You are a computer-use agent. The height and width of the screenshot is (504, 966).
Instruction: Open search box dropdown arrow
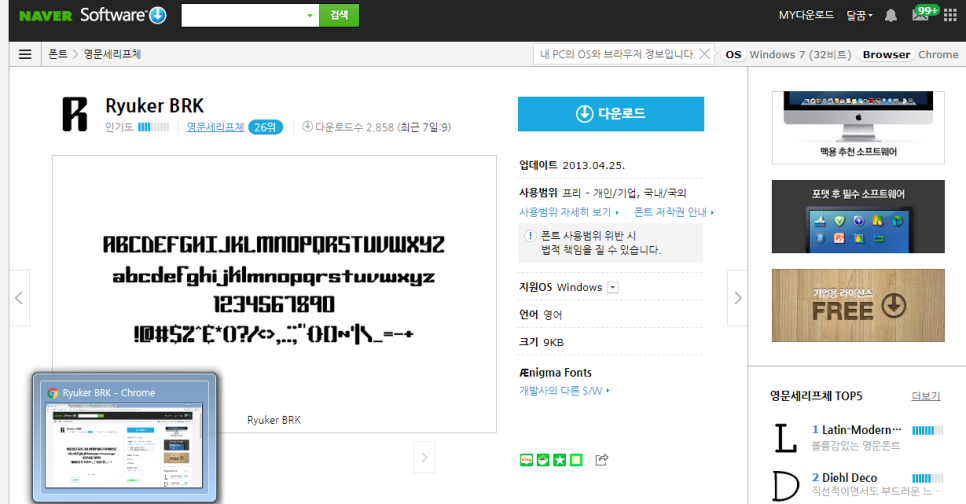pyautogui.click(x=310, y=15)
